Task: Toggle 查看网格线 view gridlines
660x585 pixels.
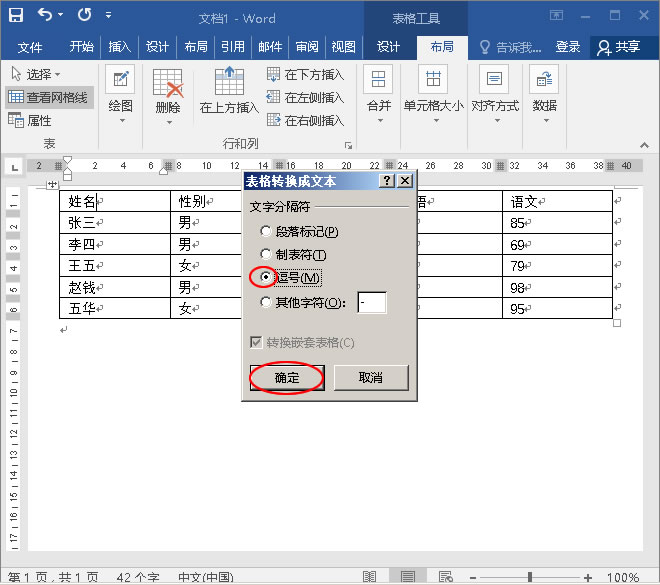Action: pos(49,97)
